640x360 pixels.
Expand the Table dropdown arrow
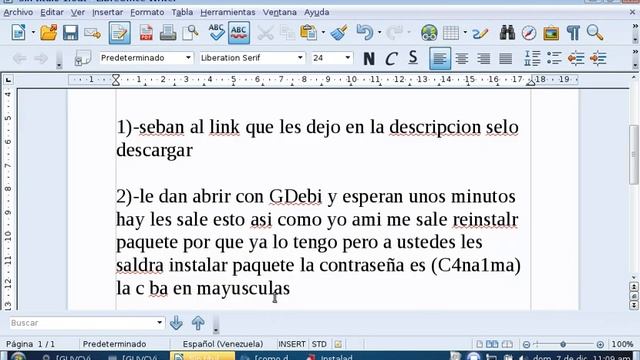click(x=465, y=33)
